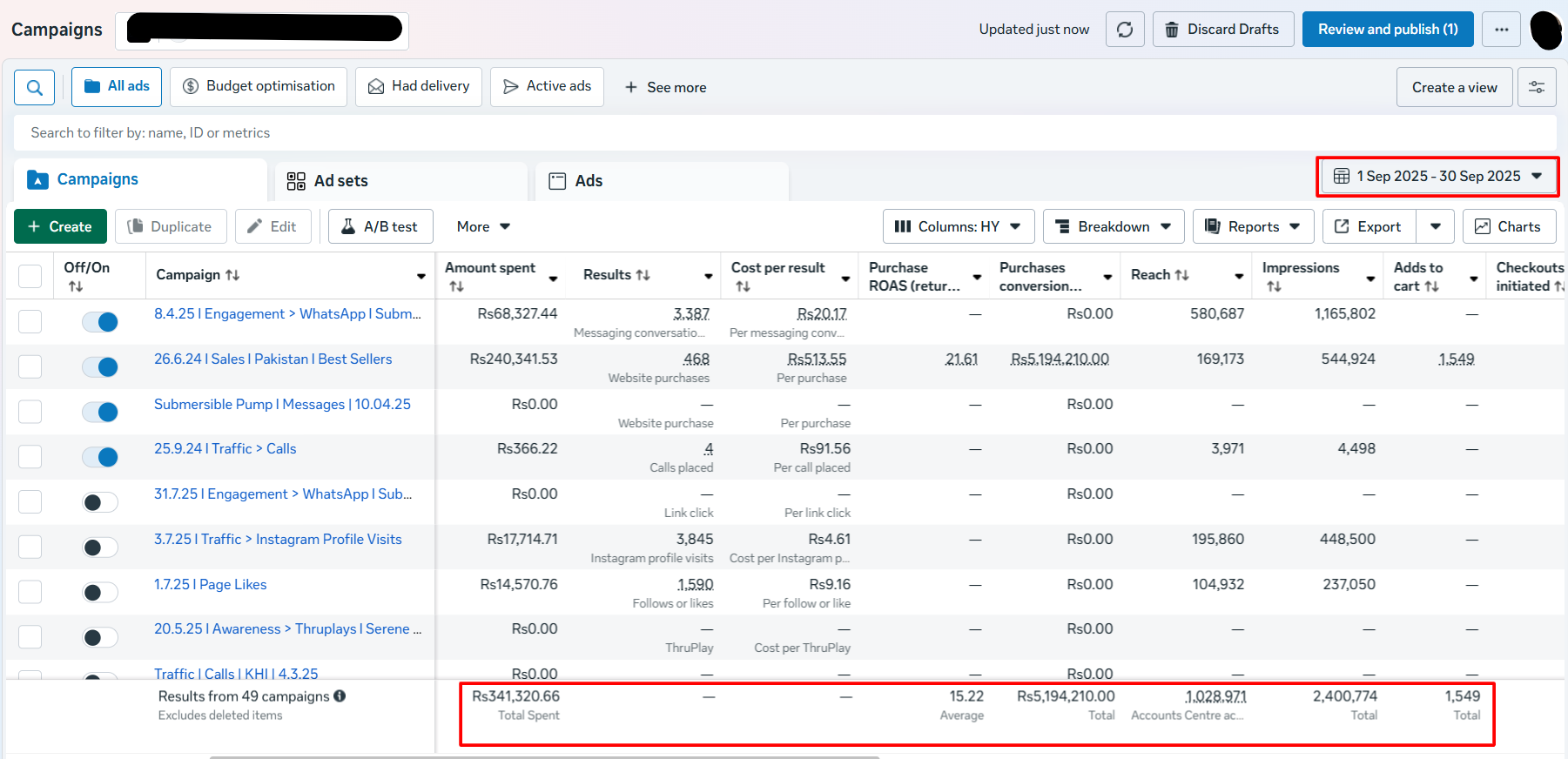Expand the Export options arrow
This screenshot has width=1568, height=759.
pos(1436,227)
